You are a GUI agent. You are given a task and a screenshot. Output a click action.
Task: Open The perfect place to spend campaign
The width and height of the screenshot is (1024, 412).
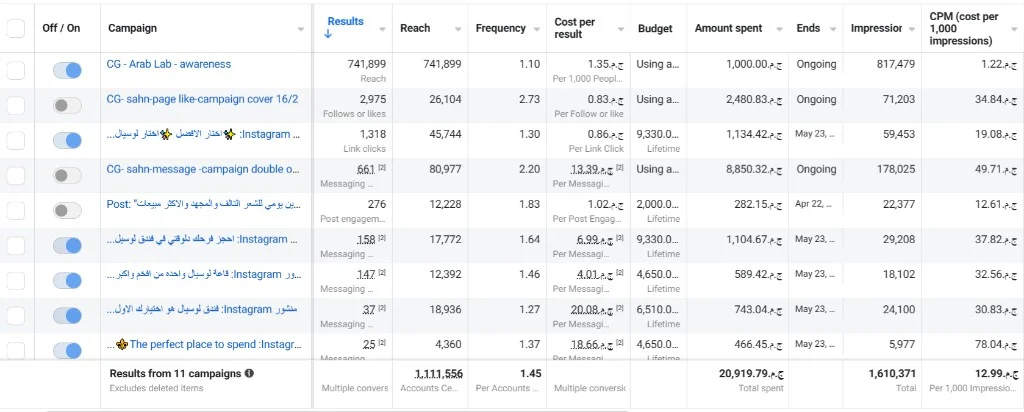coord(208,344)
